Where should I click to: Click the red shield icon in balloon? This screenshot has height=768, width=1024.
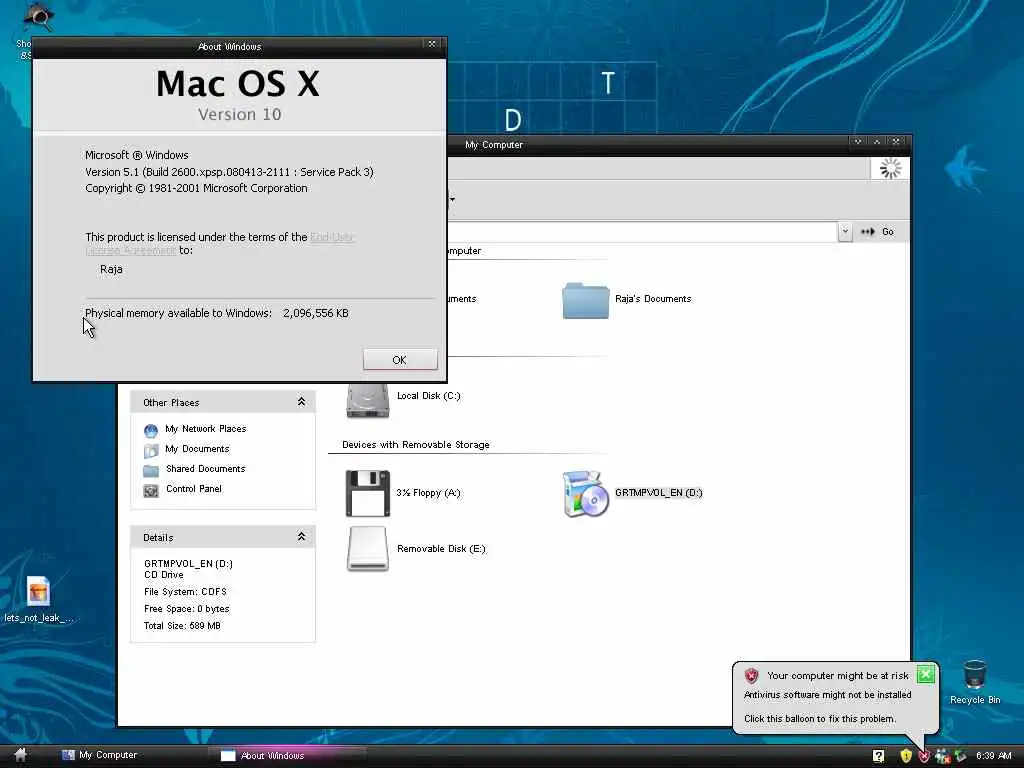coord(751,675)
